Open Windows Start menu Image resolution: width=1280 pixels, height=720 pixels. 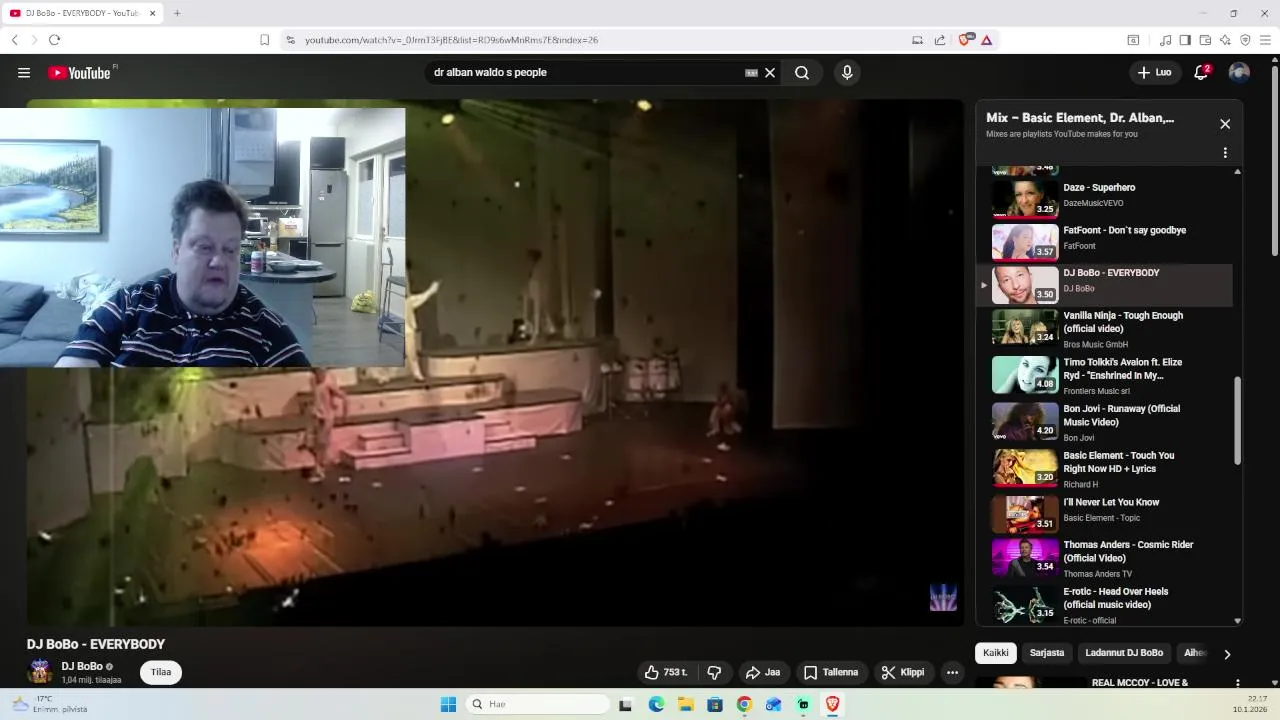(448, 704)
